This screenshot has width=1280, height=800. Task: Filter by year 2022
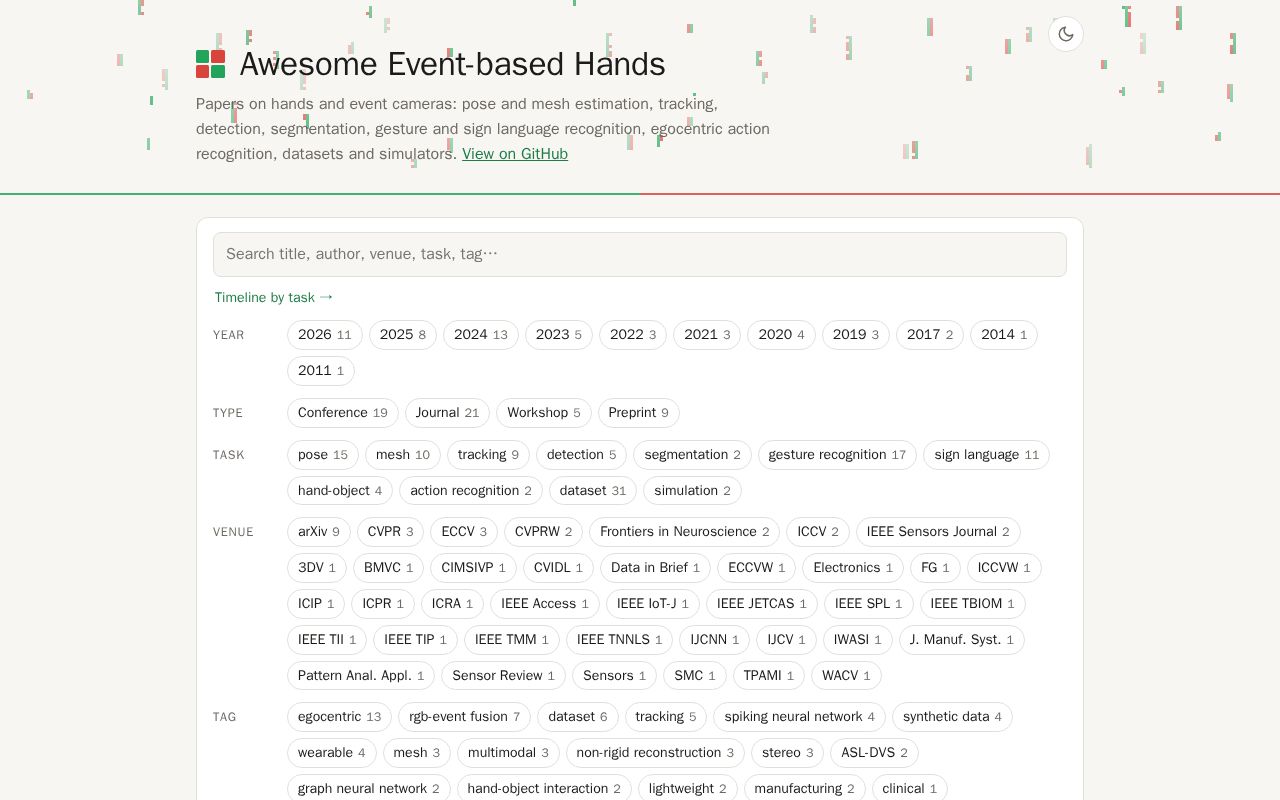pyautogui.click(x=633, y=335)
